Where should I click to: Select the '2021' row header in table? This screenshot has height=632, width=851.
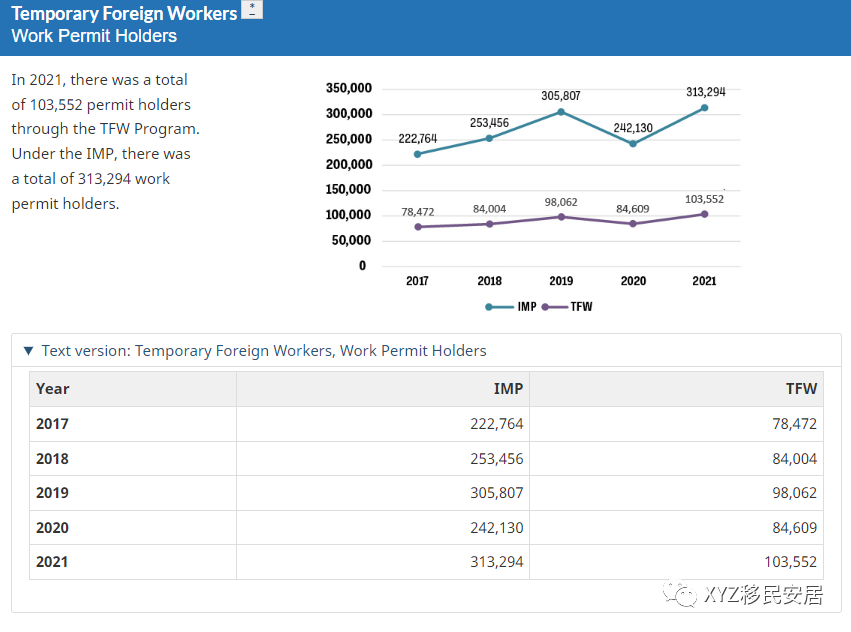[133, 562]
